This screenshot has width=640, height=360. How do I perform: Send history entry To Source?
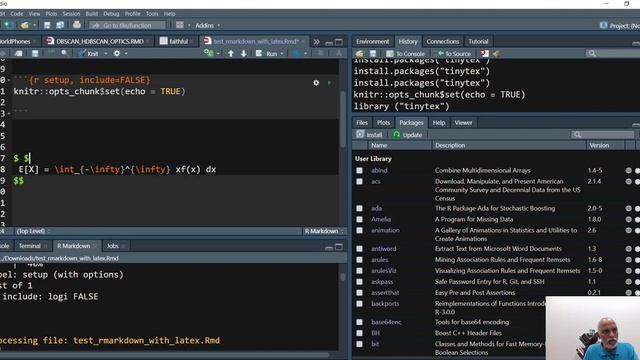point(454,53)
